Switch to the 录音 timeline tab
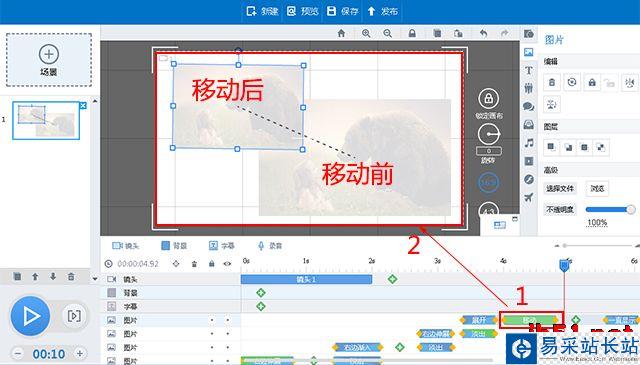Screen dimensions: 640x365 pyautogui.click(x=270, y=245)
